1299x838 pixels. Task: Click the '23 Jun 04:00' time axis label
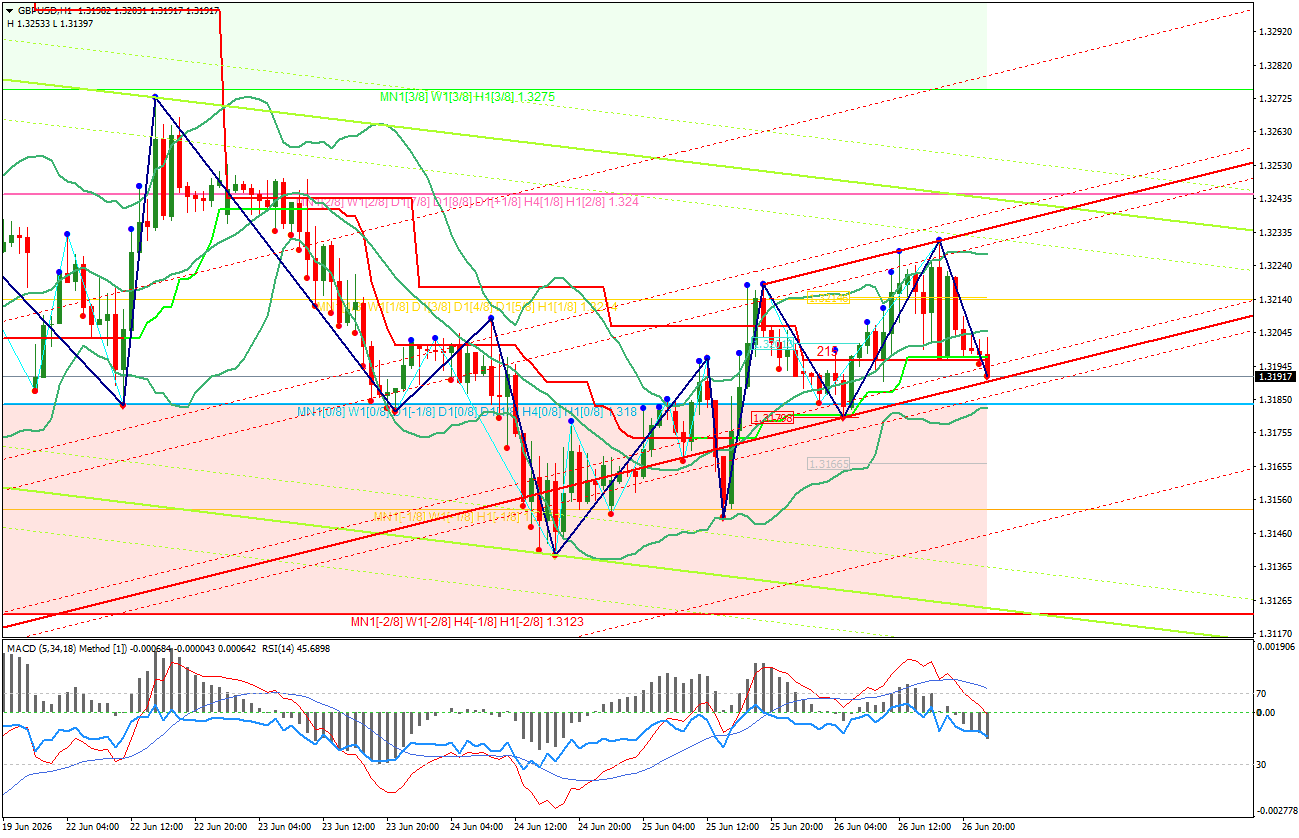tap(285, 827)
